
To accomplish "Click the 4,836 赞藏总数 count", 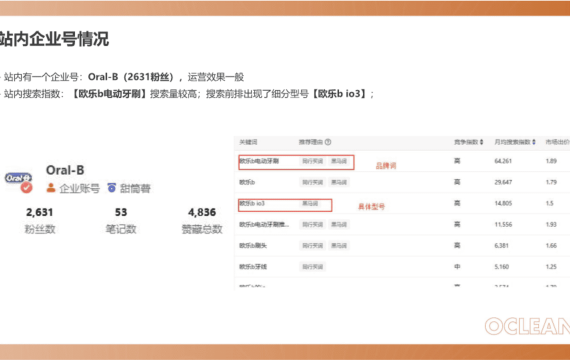I will point(202,212).
